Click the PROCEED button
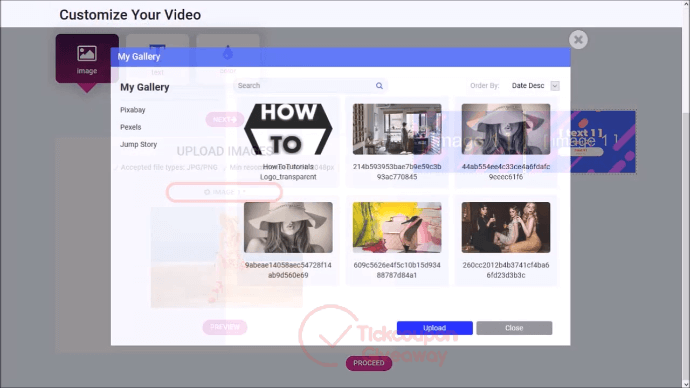 369,363
